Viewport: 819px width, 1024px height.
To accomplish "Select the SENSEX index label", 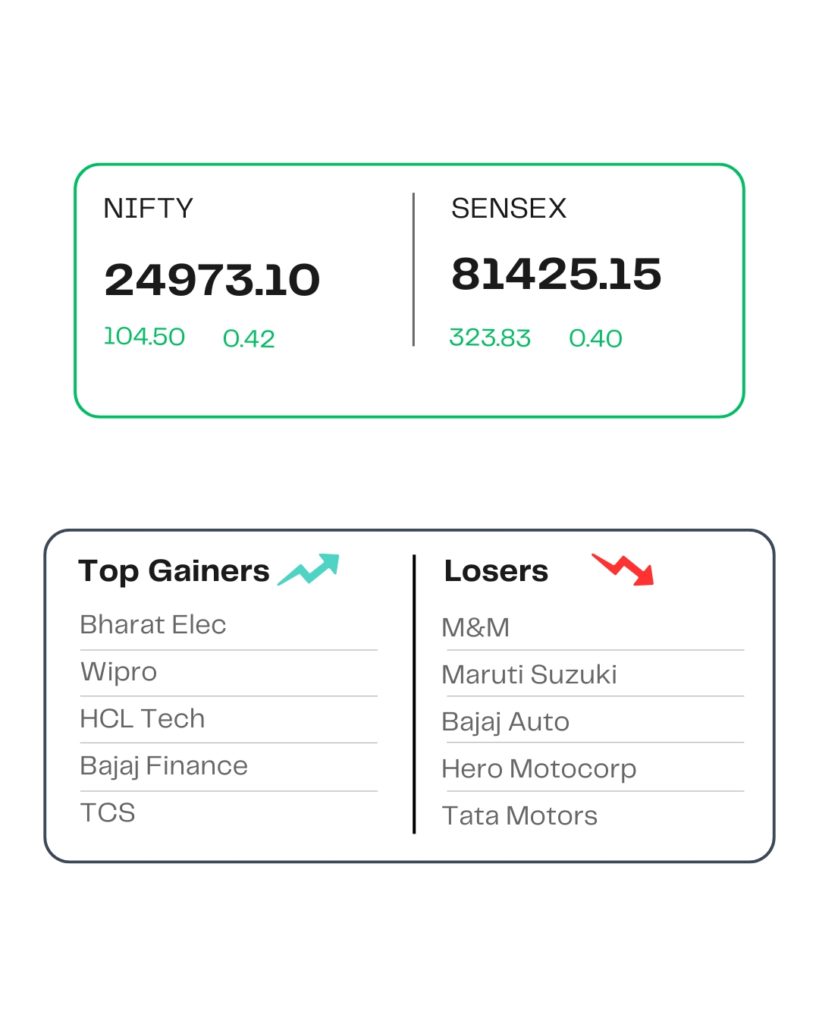I will pos(509,208).
